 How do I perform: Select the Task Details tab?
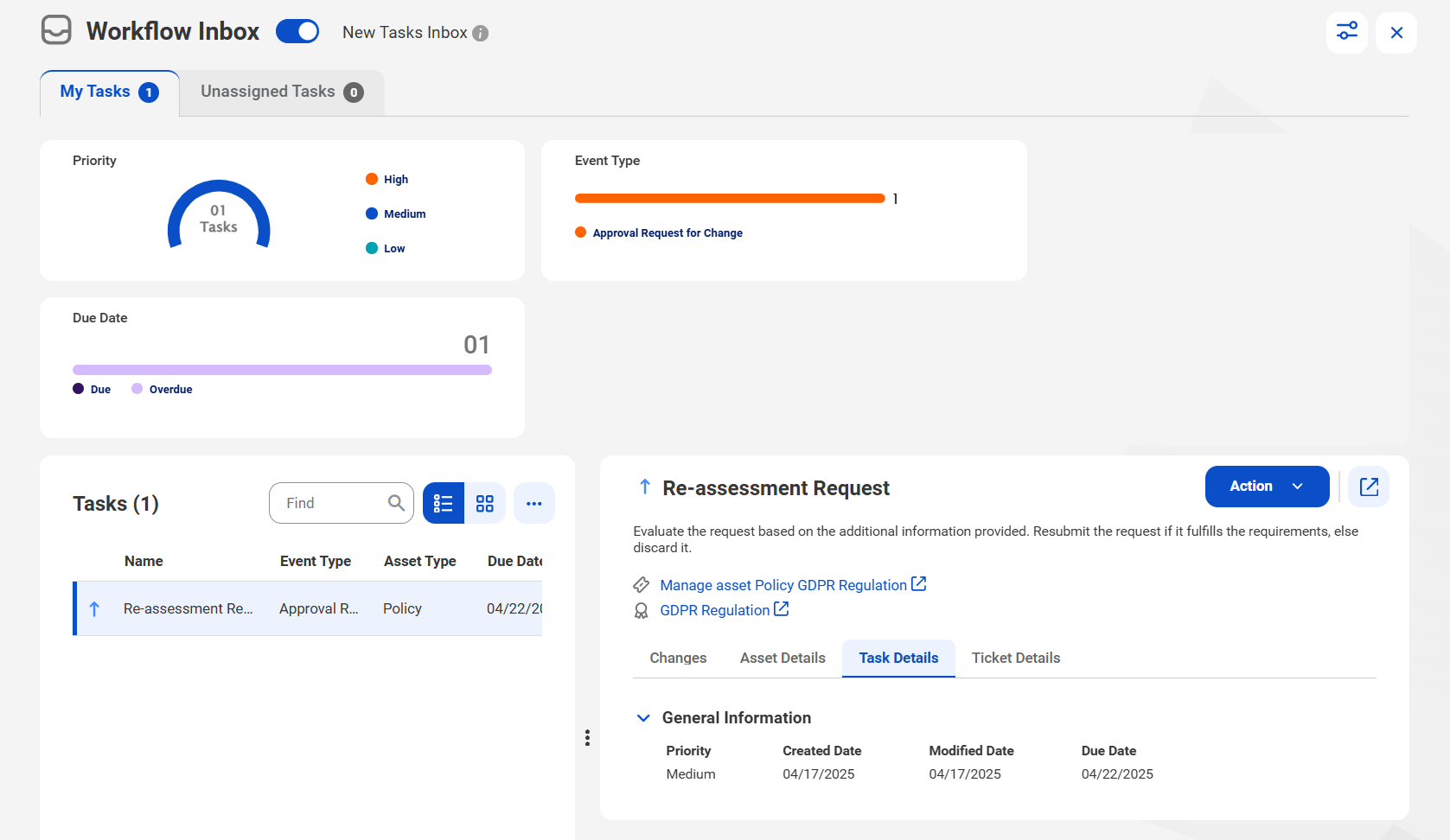898,658
